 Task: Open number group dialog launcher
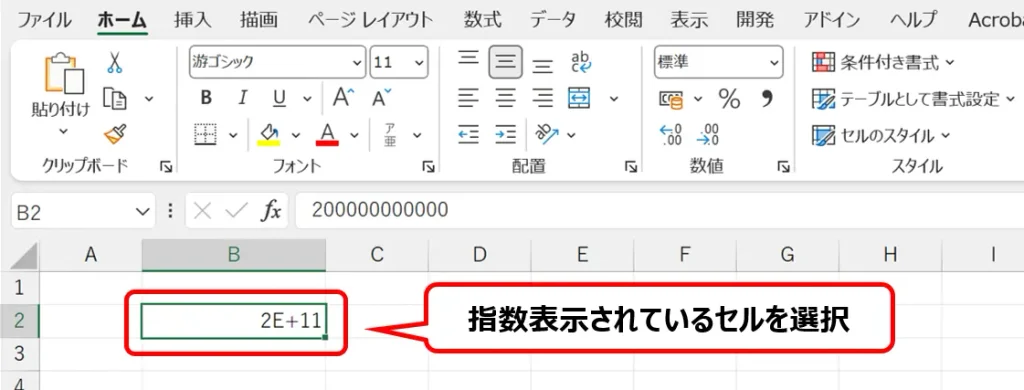point(783,167)
